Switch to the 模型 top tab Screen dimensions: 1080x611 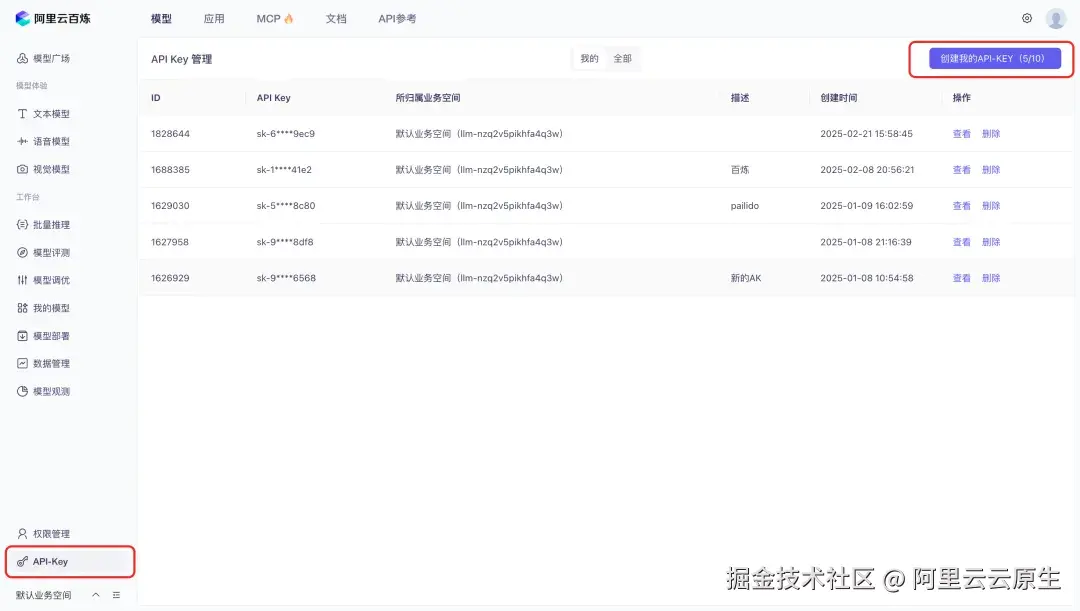161,19
